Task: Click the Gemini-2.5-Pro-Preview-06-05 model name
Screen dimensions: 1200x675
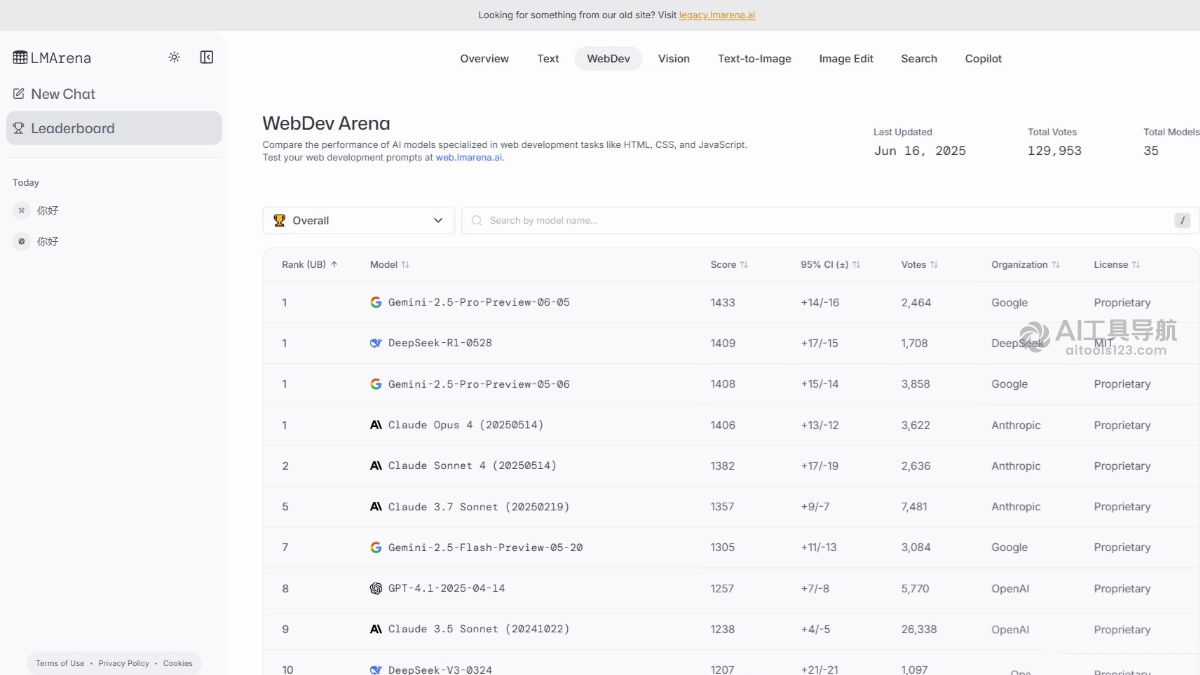Action: tap(479, 302)
